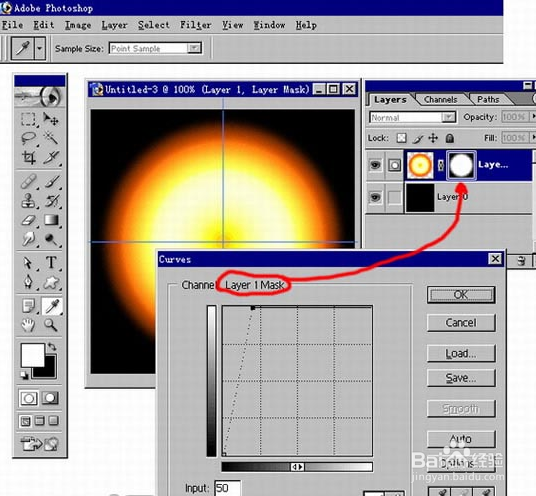Open the blending mode Normal dropdown
Viewport: 536px width, 496px height.
[448, 118]
